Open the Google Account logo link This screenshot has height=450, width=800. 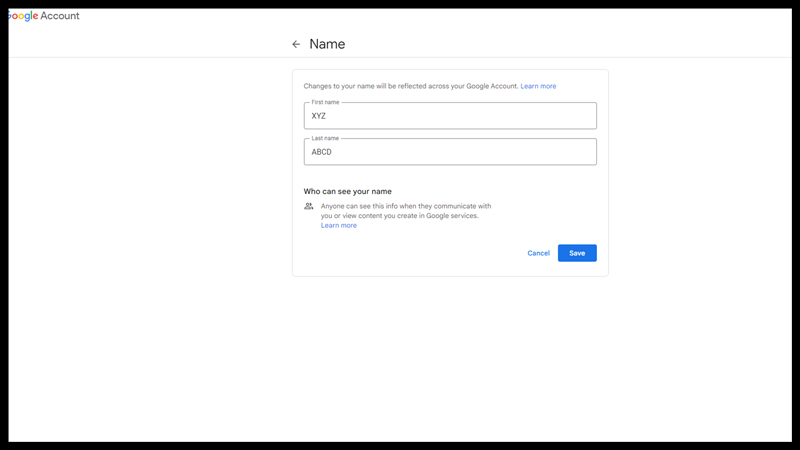point(44,16)
